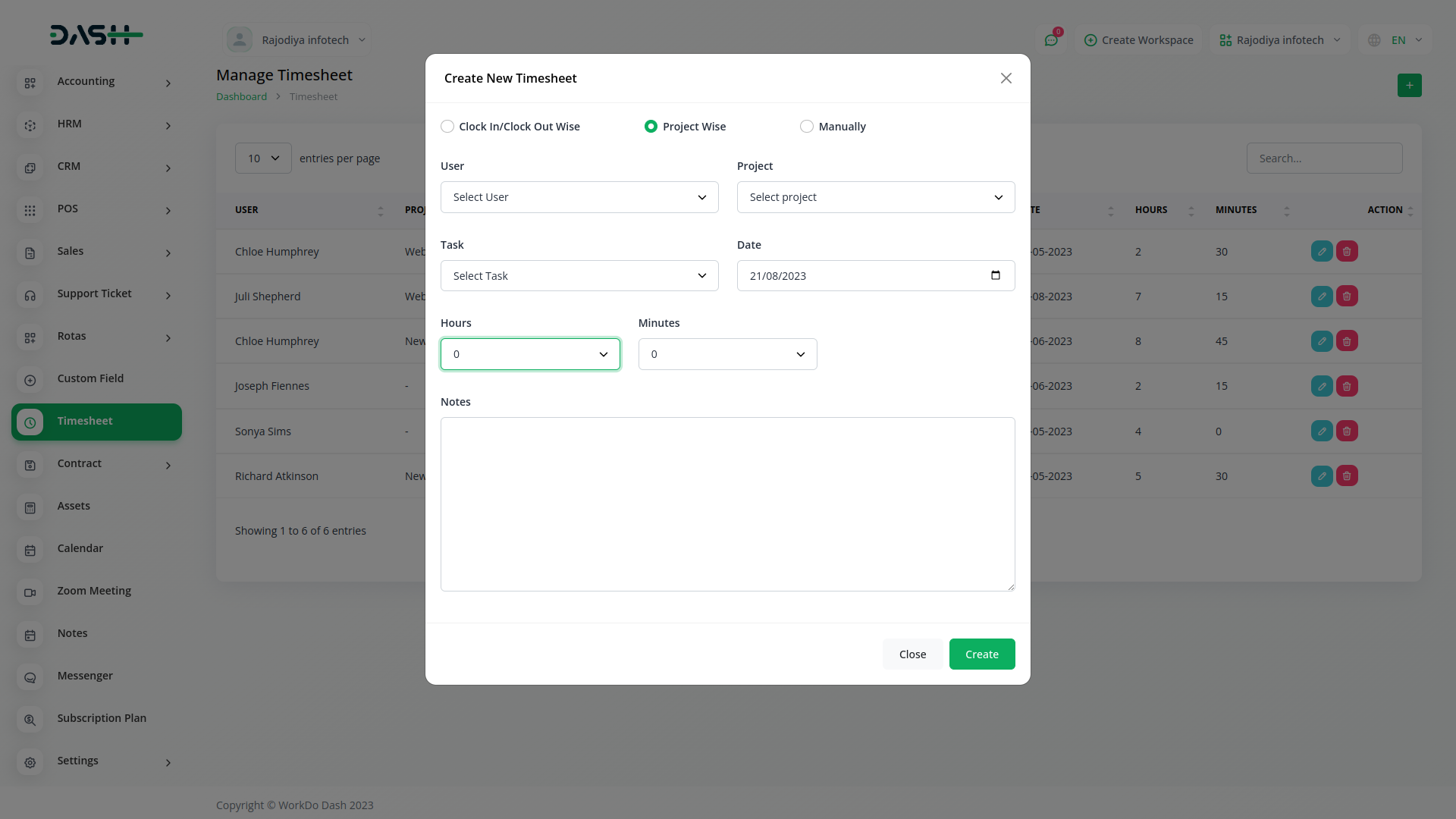The image size is (1456, 819).
Task: Change entries per page using the 10 dropdown
Action: [x=262, y=158]
